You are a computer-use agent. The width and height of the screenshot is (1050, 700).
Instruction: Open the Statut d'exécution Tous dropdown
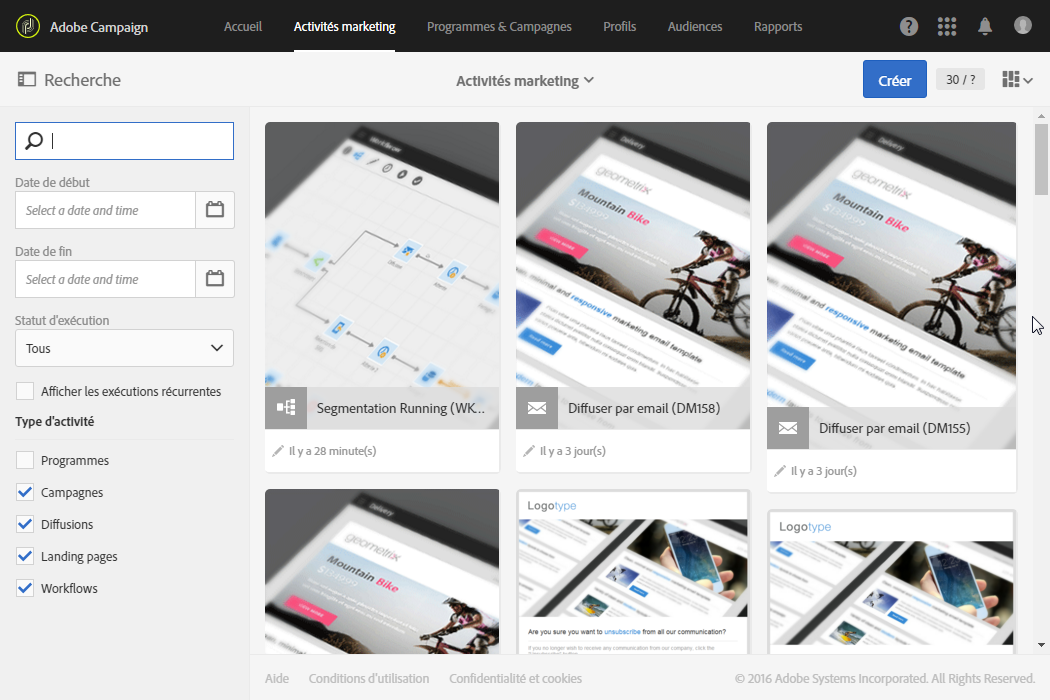[125, 348]
